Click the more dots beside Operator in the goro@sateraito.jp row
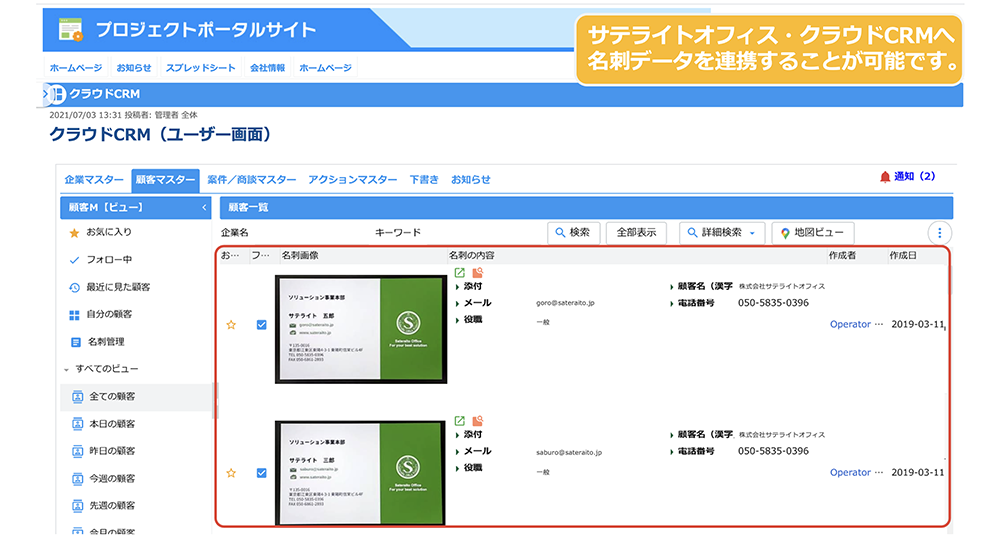Image resolution: width=1000 pixels, height=537 pixels. coord(879,325)
